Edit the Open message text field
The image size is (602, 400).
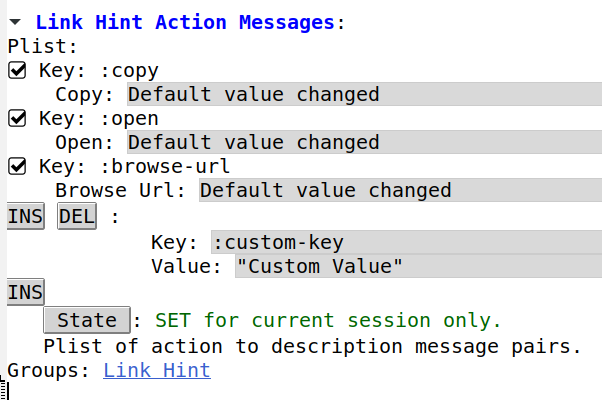pos(364,142)
